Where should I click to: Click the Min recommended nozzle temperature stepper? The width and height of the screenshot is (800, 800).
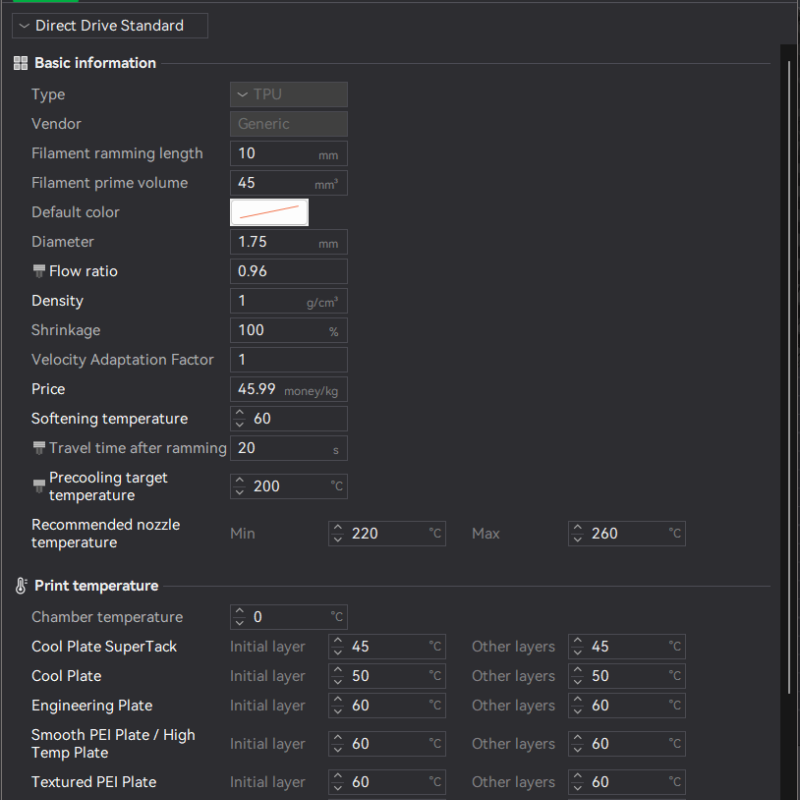(338, 534)
